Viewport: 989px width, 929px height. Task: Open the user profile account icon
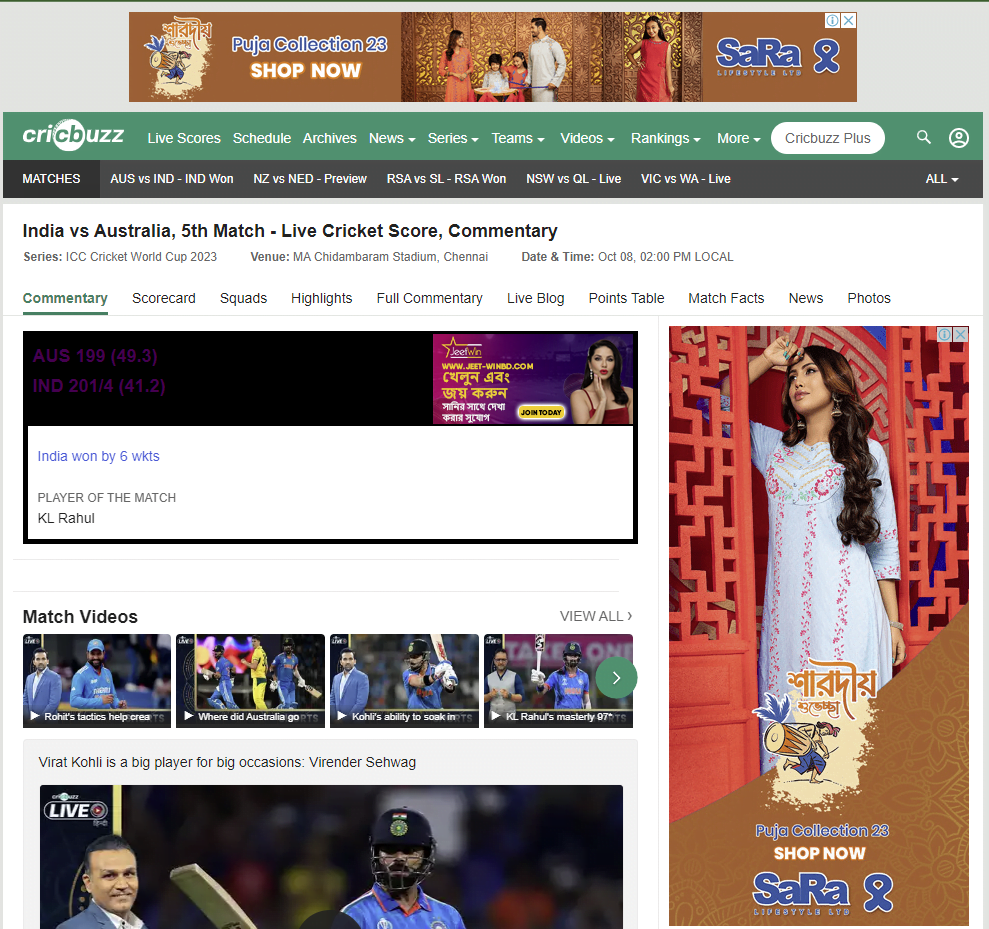tap(959, 138)
